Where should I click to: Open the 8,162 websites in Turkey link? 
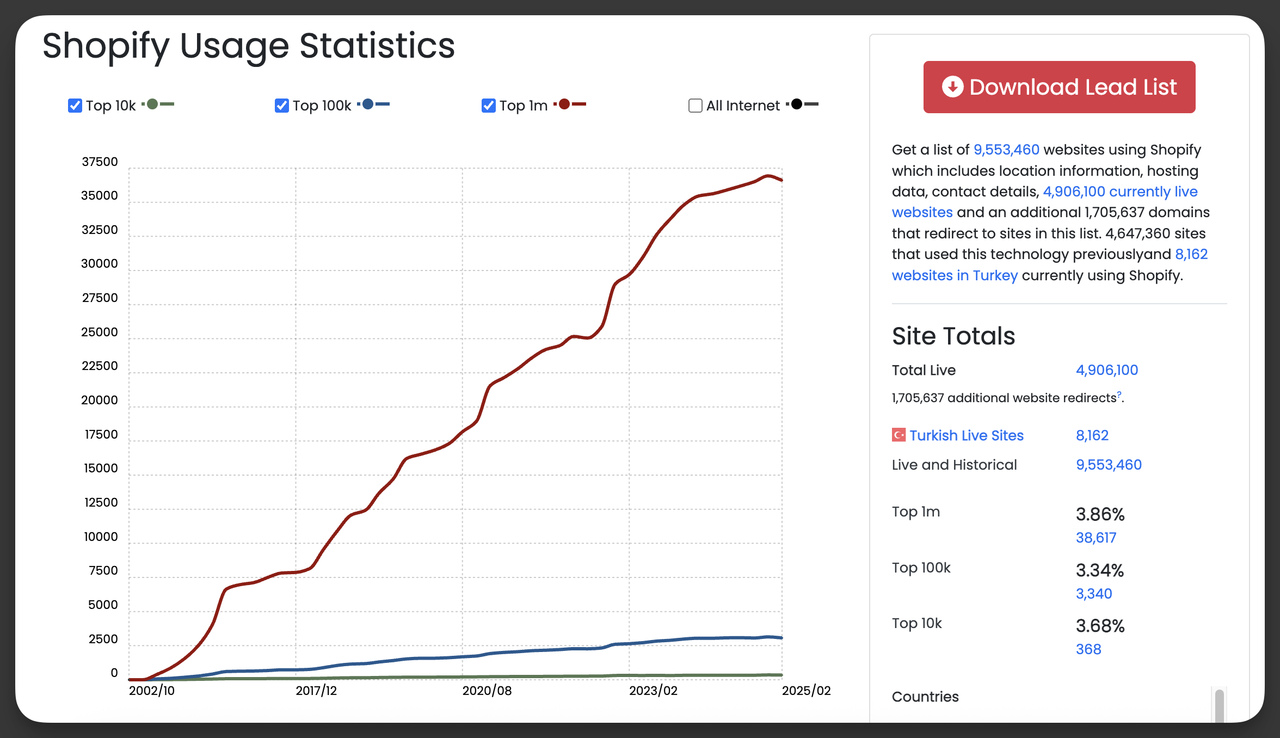point(1050,265)
